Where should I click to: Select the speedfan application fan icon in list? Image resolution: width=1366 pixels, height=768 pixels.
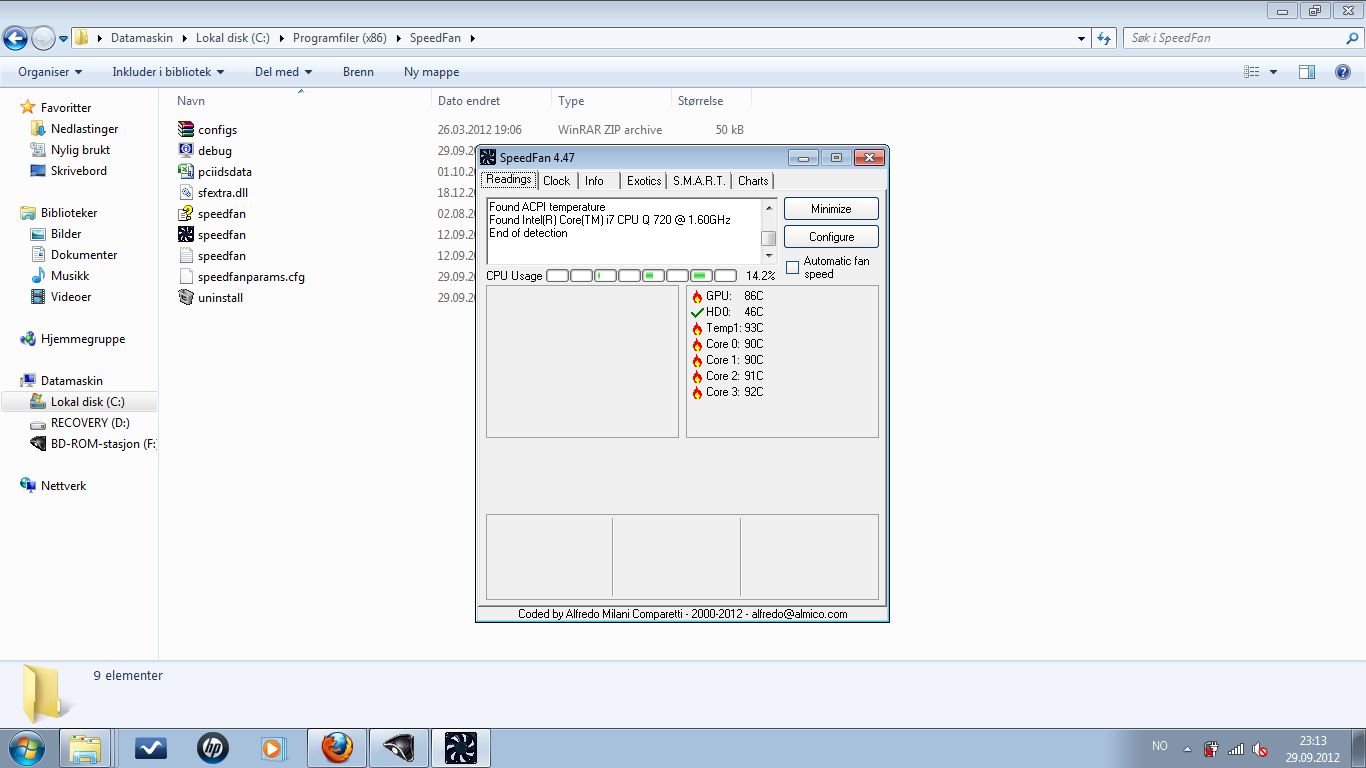185,234
